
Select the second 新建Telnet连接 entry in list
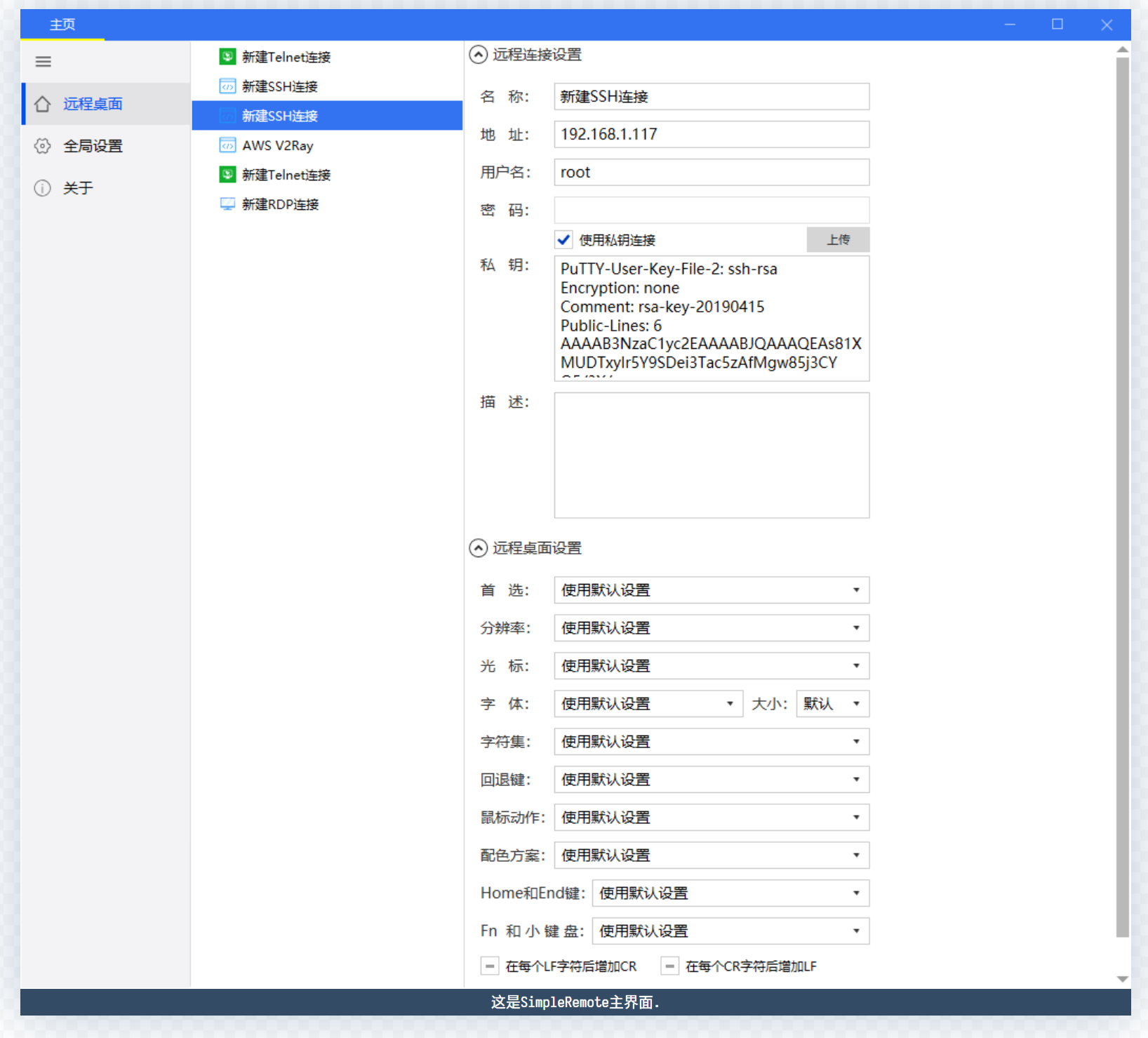click(x=286, y=175)
